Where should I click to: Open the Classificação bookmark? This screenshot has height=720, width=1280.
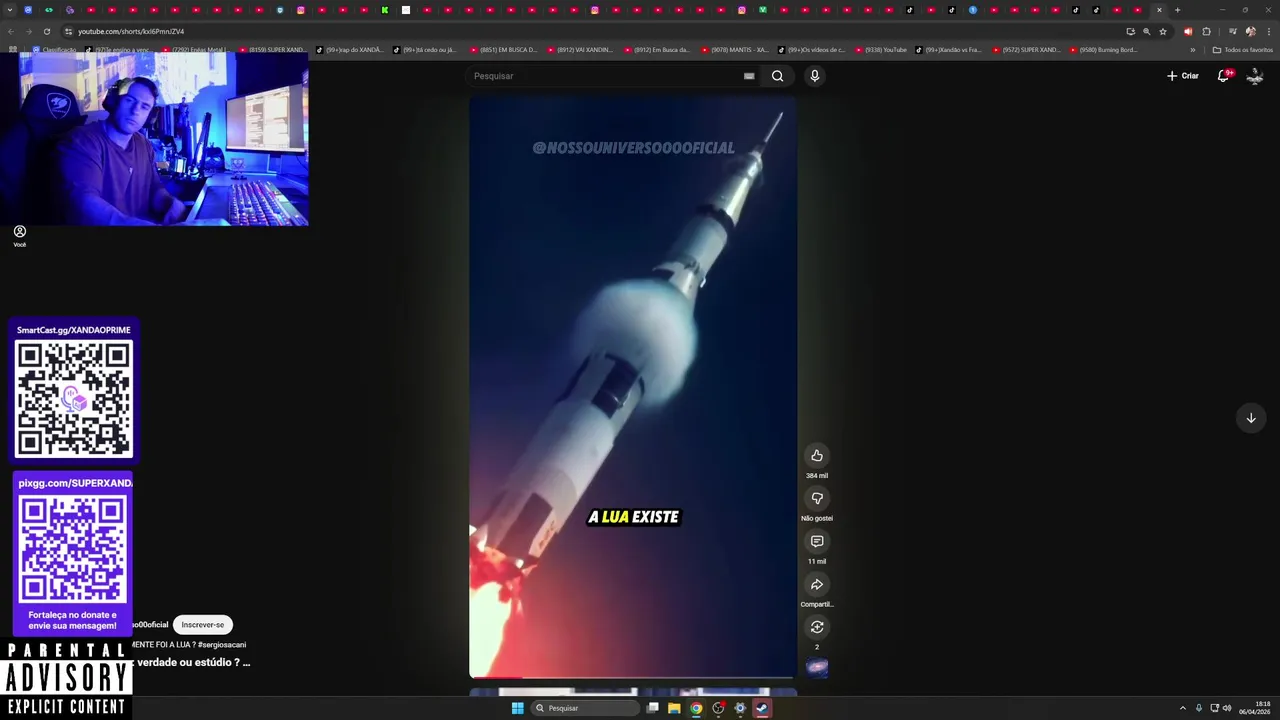53,50
